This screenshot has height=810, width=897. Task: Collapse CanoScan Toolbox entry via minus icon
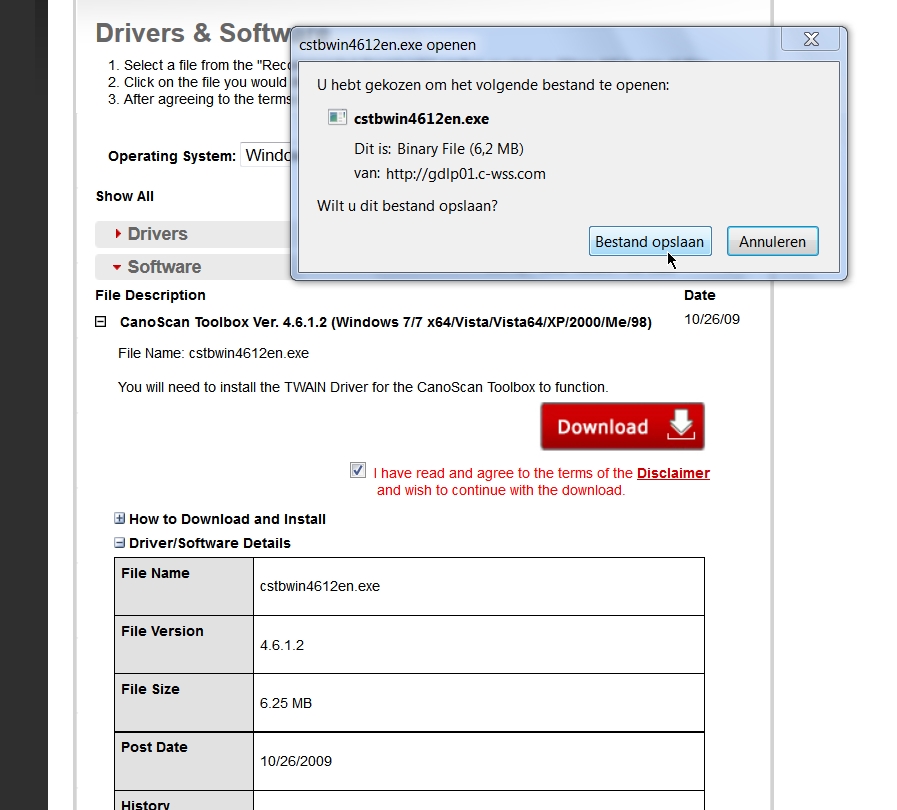pos(101,322)
